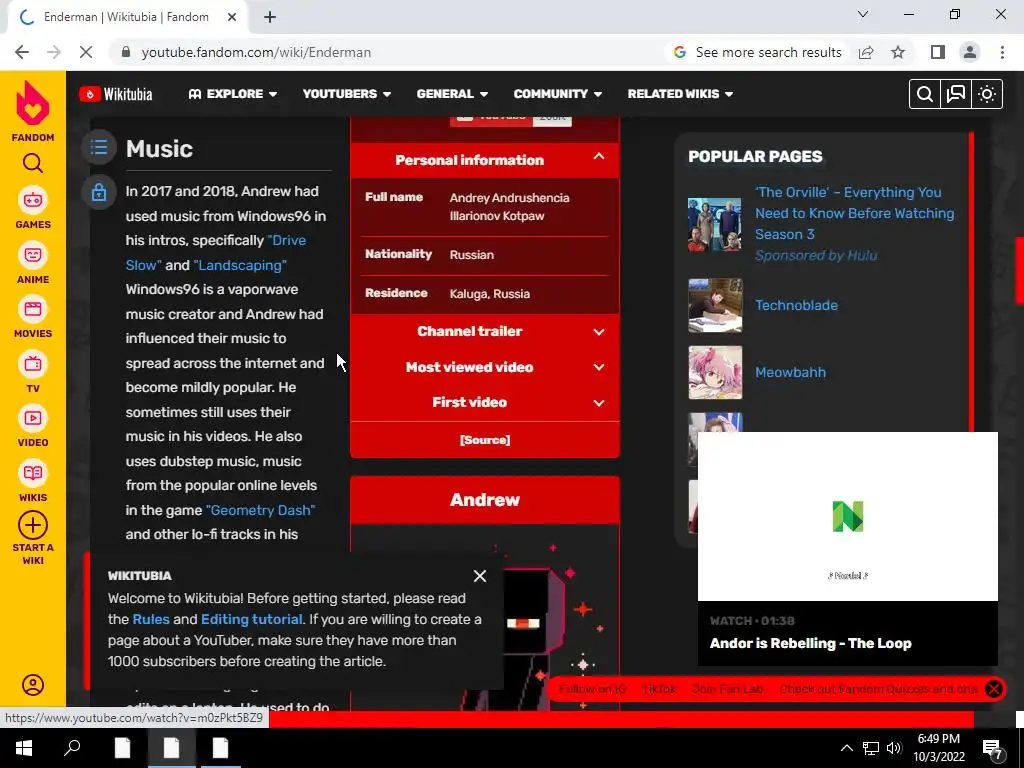1024x768 pixels.
Task: Open Windows taskbar search
Action: [72, 748]
